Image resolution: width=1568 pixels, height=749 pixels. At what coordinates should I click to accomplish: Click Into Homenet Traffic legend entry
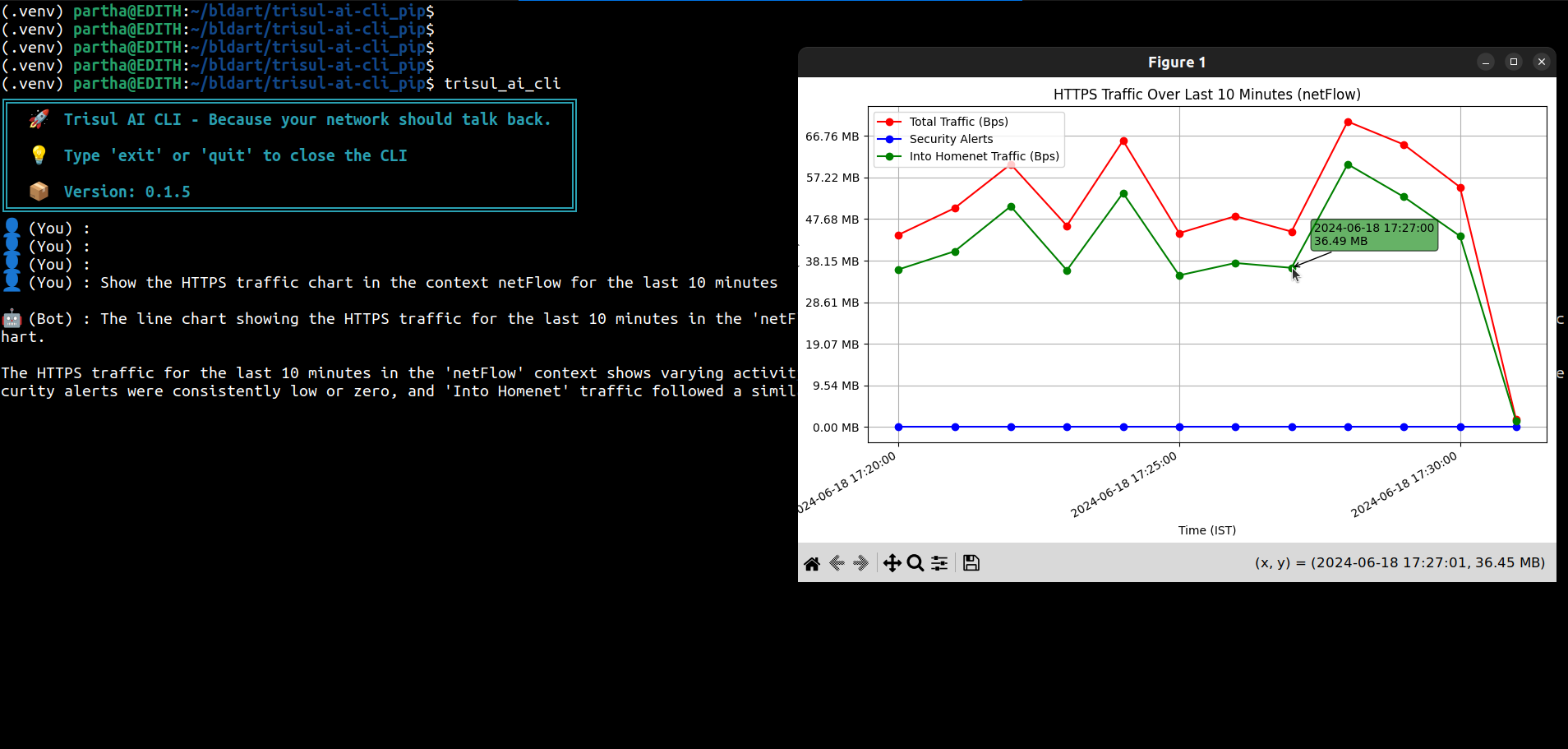click(x=984, y=156)
